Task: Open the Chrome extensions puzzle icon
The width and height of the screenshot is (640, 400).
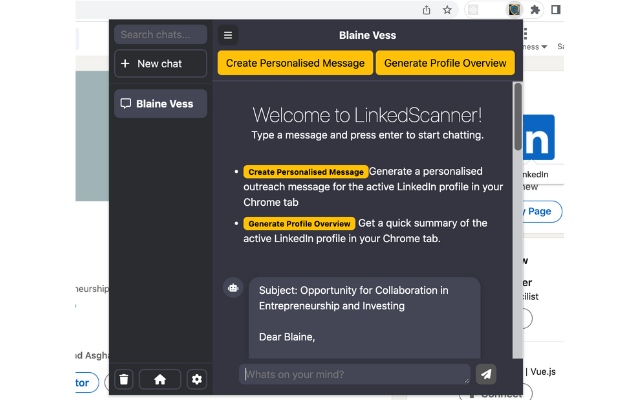Action: [535, 10]
